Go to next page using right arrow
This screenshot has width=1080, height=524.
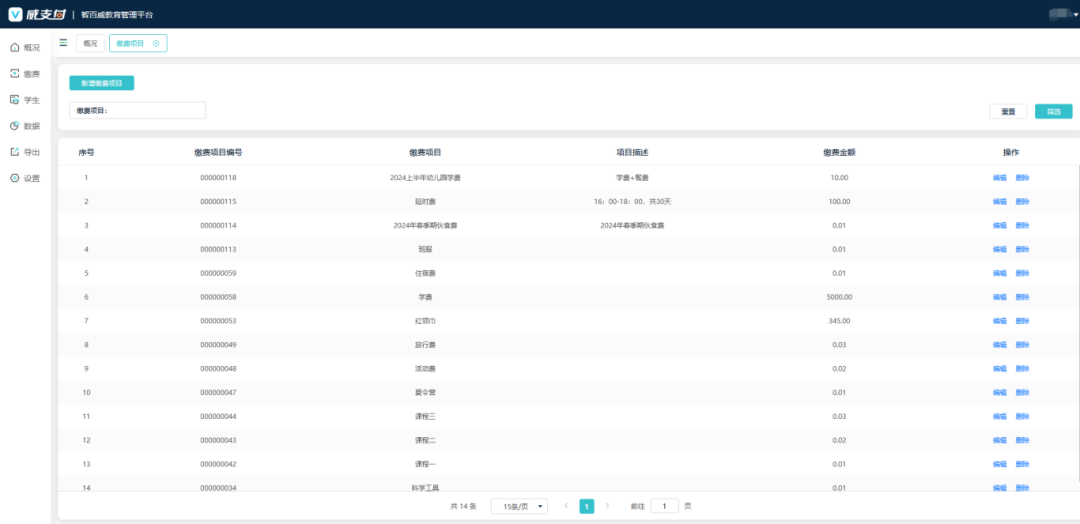[x=607, y=506]
